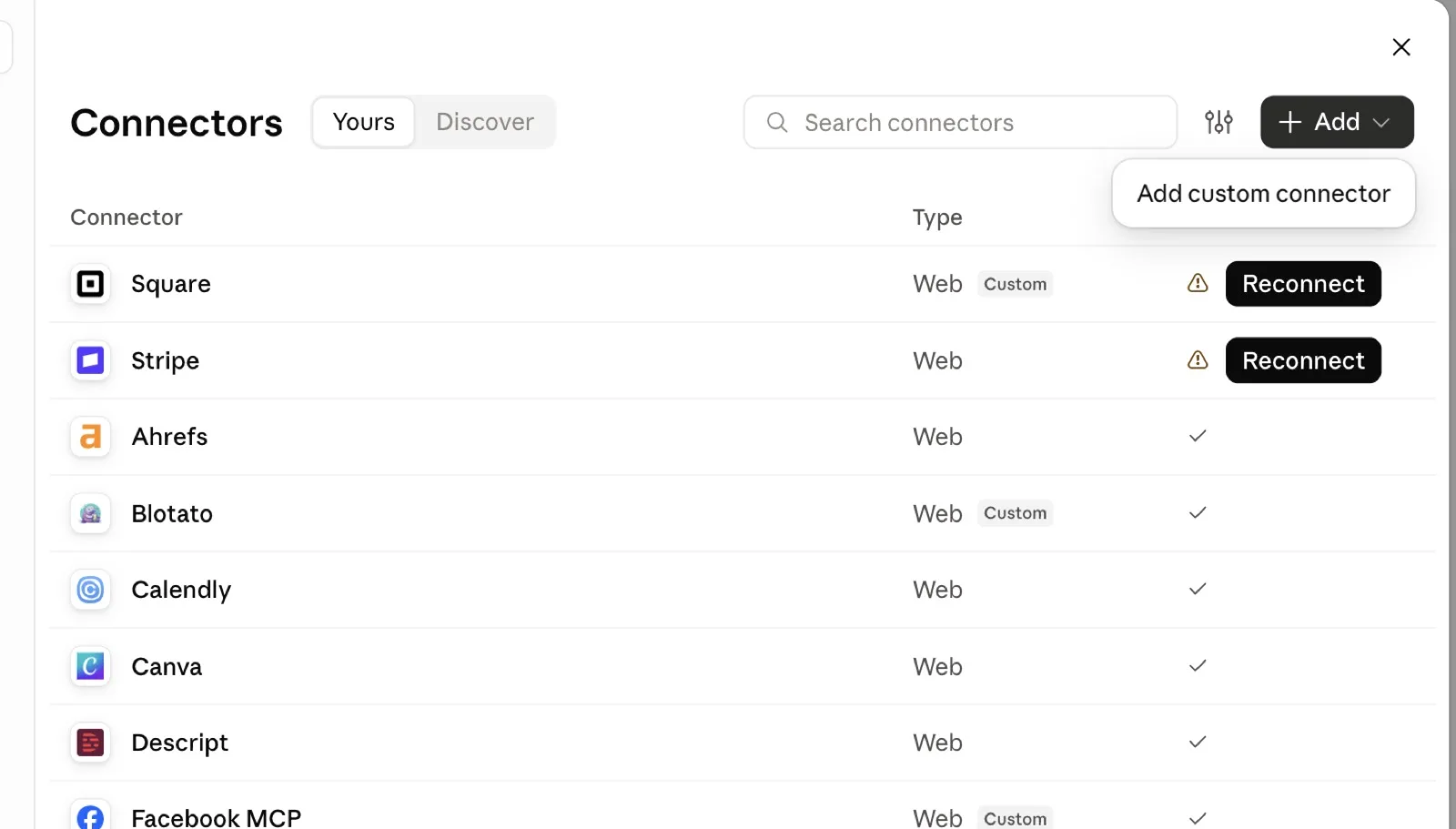Click the checkmark in the Calendly row

click(1198, 589)
